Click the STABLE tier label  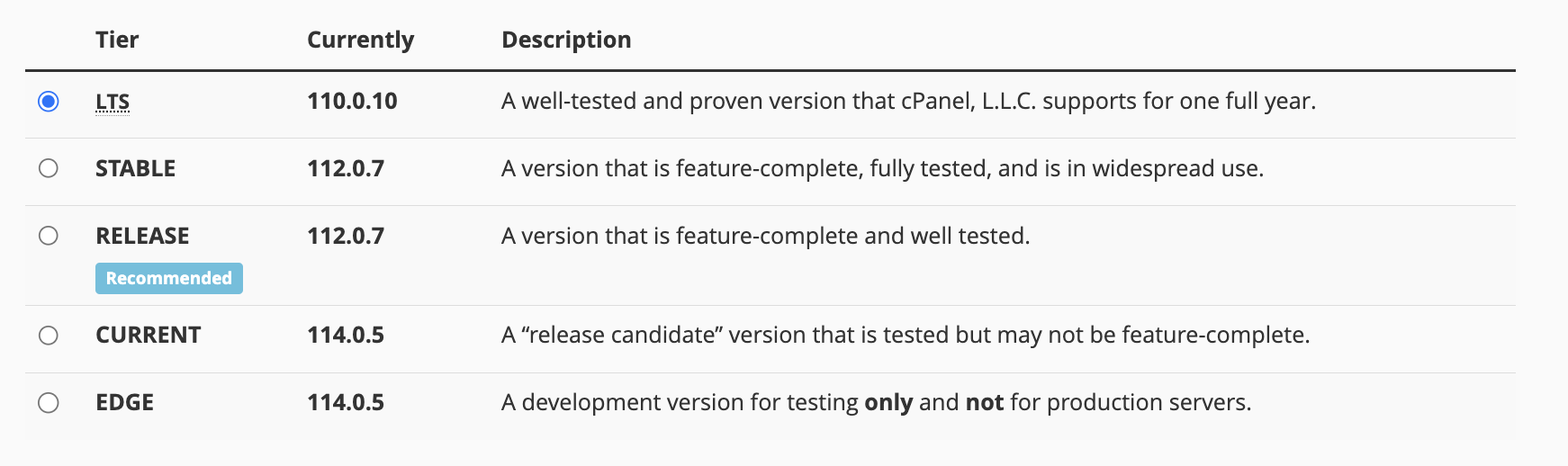click(135, 168)
